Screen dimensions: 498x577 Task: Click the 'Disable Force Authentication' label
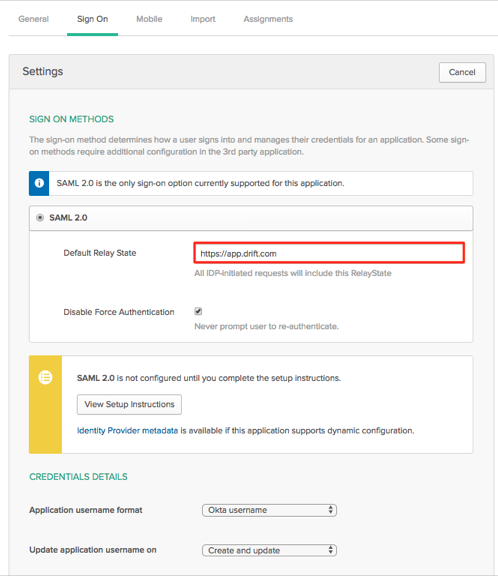point(119,312)
